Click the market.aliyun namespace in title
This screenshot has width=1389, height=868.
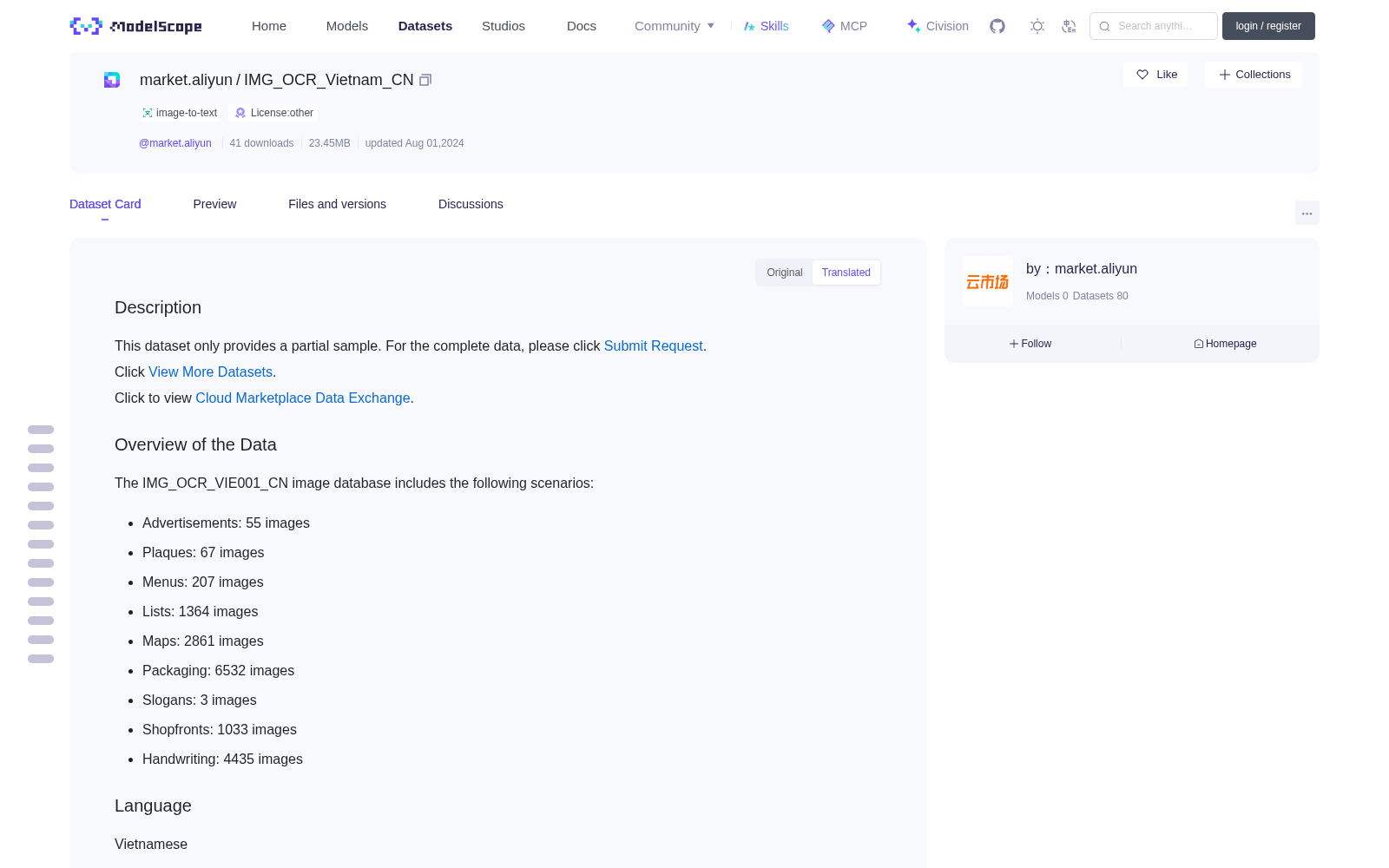coord(186,80)
